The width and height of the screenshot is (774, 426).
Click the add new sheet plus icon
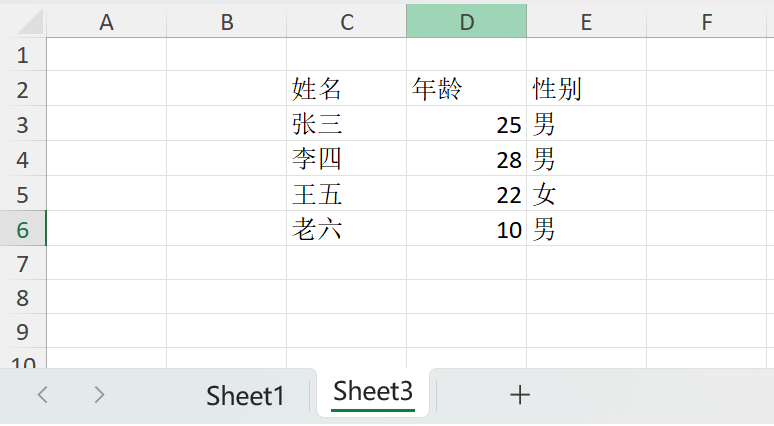(519, 395)
